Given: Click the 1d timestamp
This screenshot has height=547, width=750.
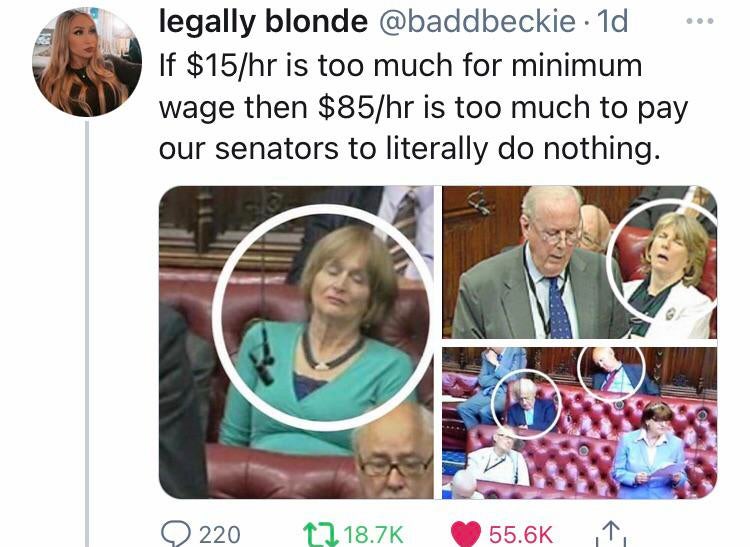Looking at the screenshot, I should click(613, 22).
